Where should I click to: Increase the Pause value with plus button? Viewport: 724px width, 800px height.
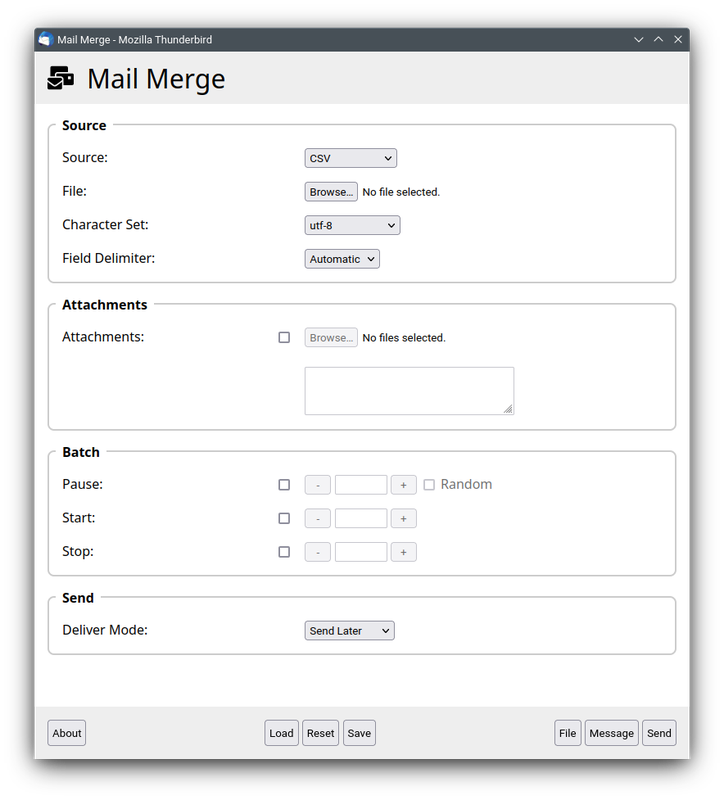coord(404,485)
